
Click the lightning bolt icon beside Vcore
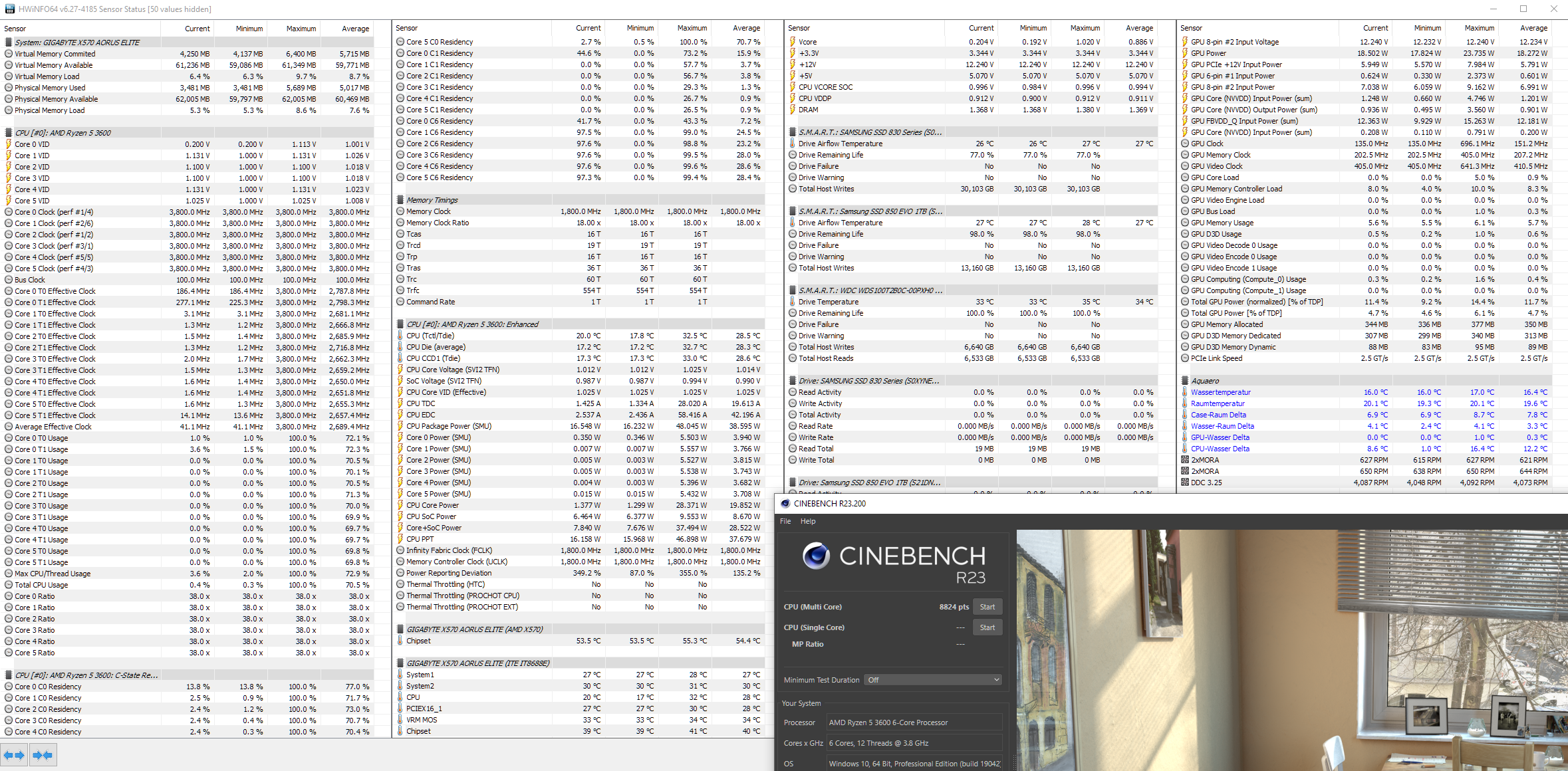point(793,42)
